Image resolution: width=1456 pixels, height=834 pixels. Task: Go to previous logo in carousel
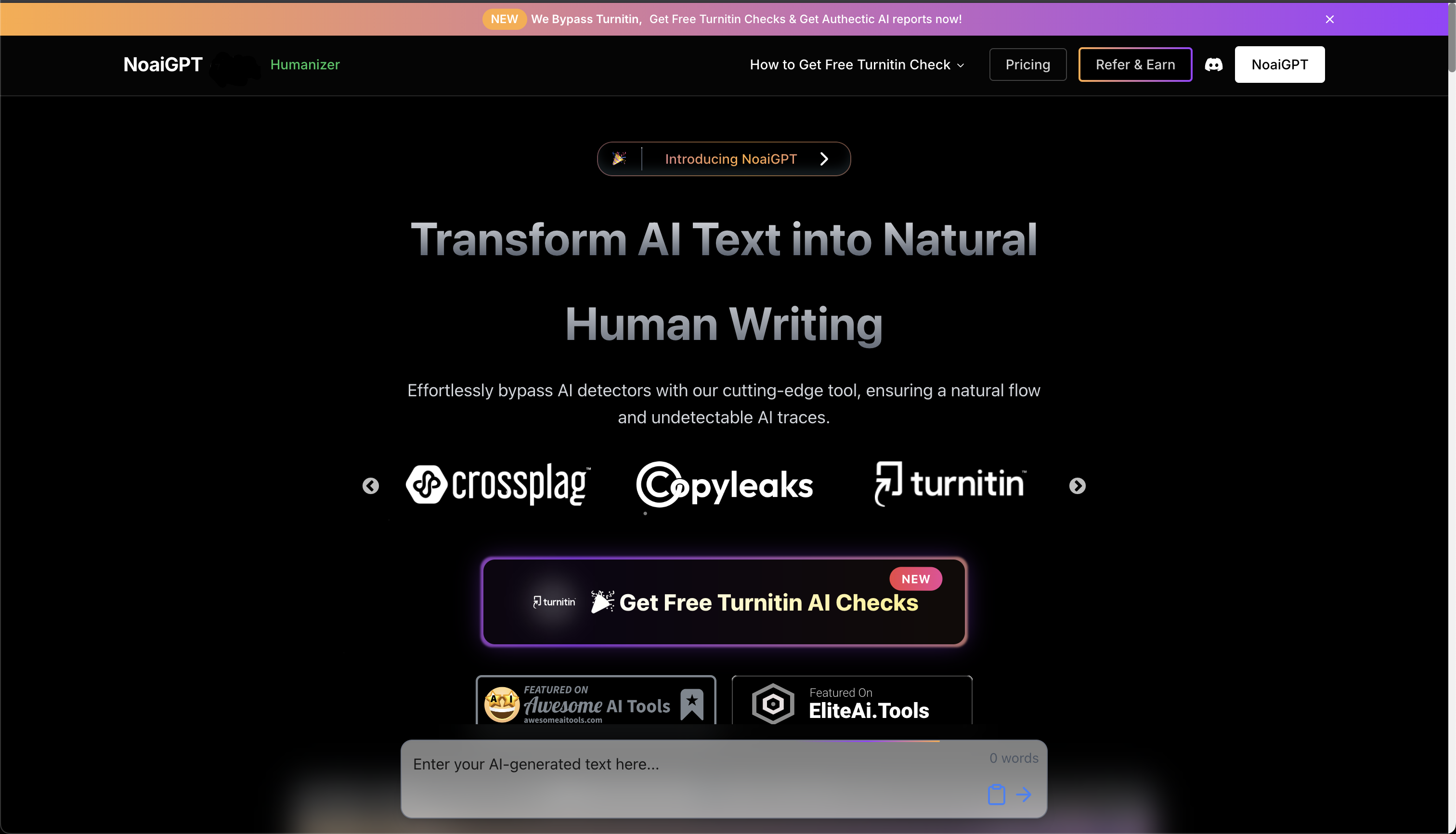(371, 486)
